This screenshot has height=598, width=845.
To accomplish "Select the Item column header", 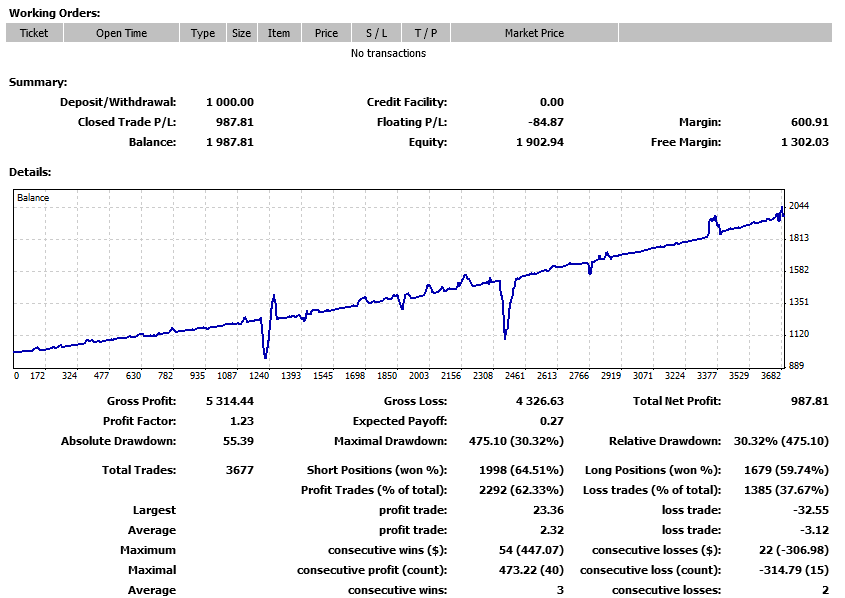I will point(279,33).
